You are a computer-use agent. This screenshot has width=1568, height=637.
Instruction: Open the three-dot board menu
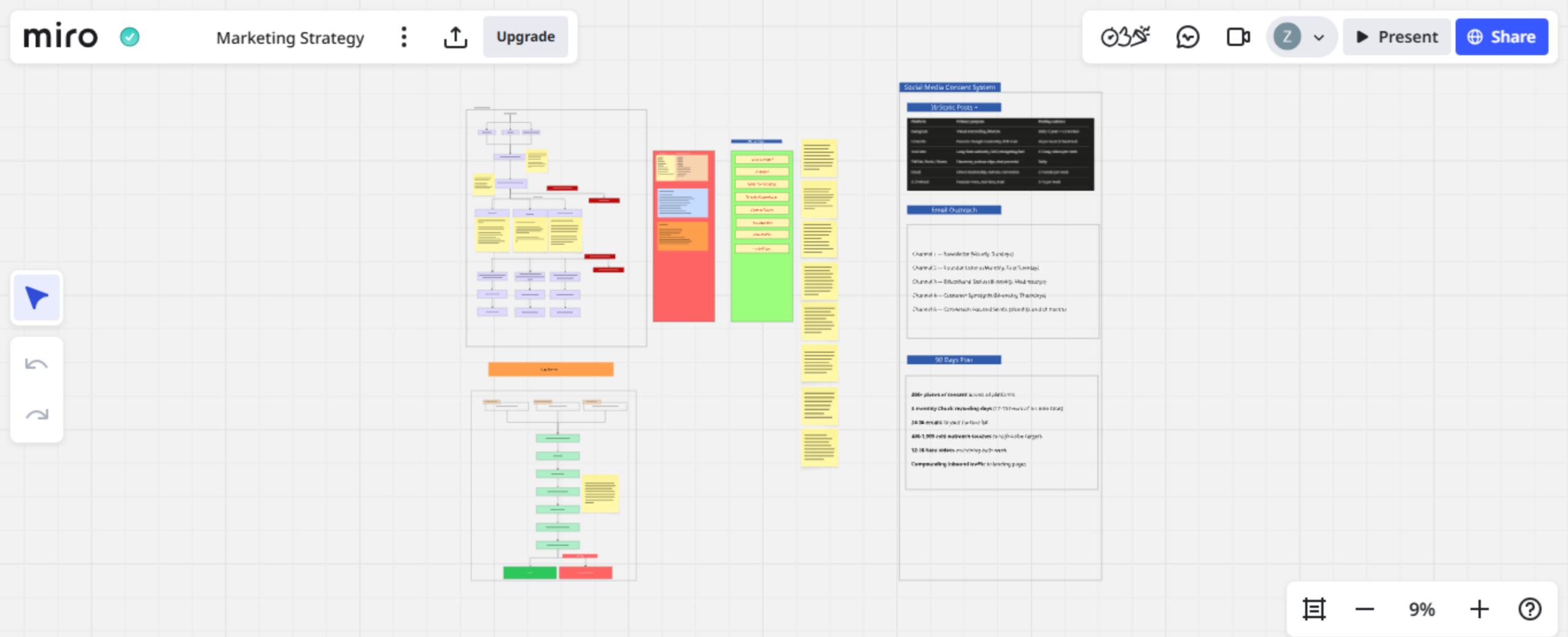(x=404, y=37)
